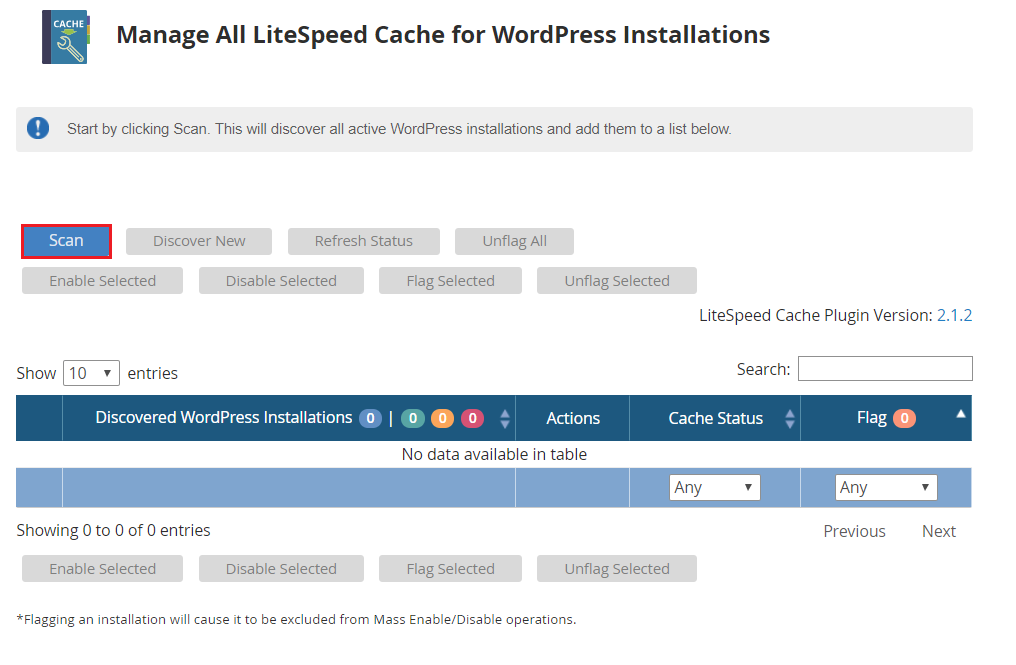Click the blue exclamation info icon
This screenshot has width=1016, height=665.
pos(38,128)
